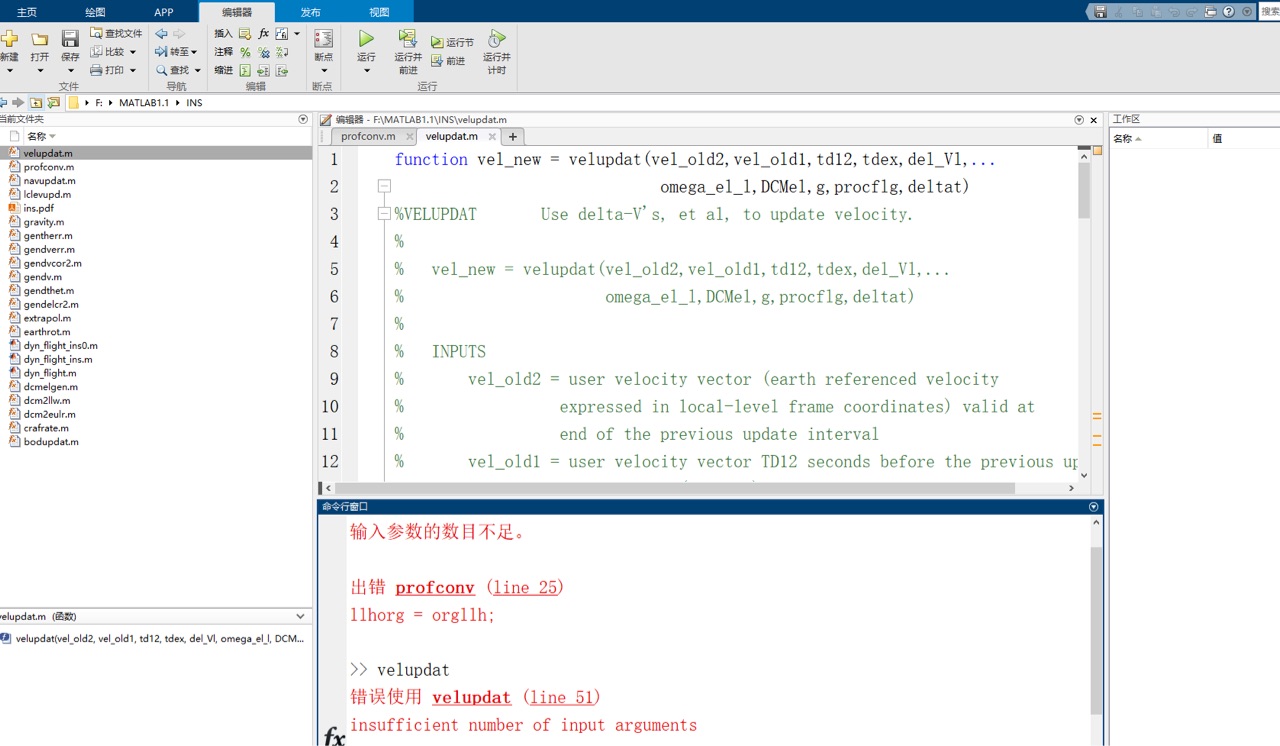Select ins.pdf in the file list
This screenshot has height=746, width=1280.
click(x=38, y=208)
